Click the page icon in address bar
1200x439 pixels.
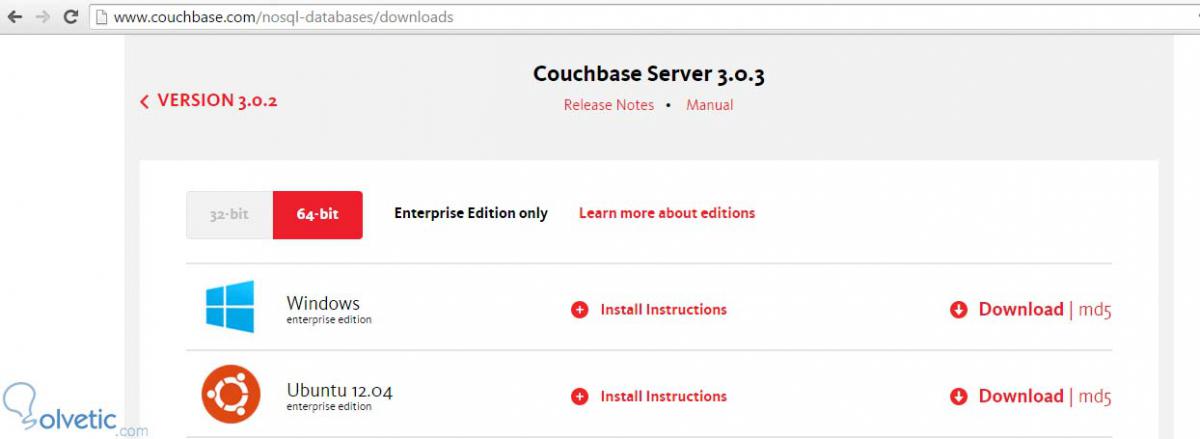pos(101,17)
